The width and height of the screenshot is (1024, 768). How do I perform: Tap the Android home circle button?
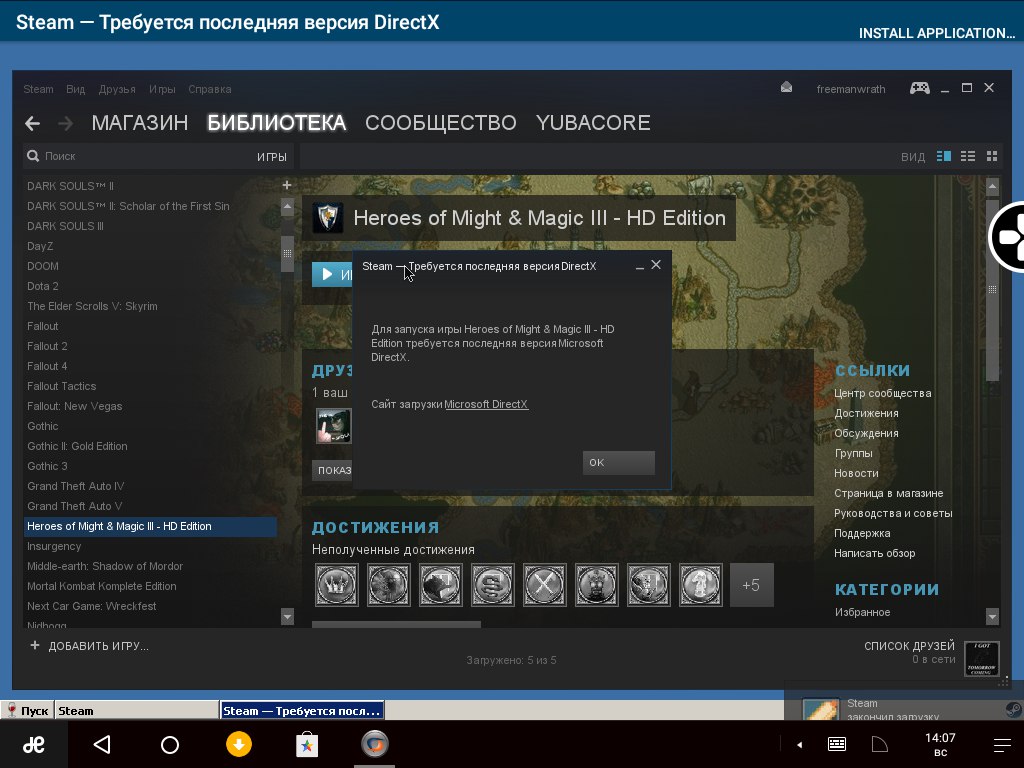coord(170,744)
